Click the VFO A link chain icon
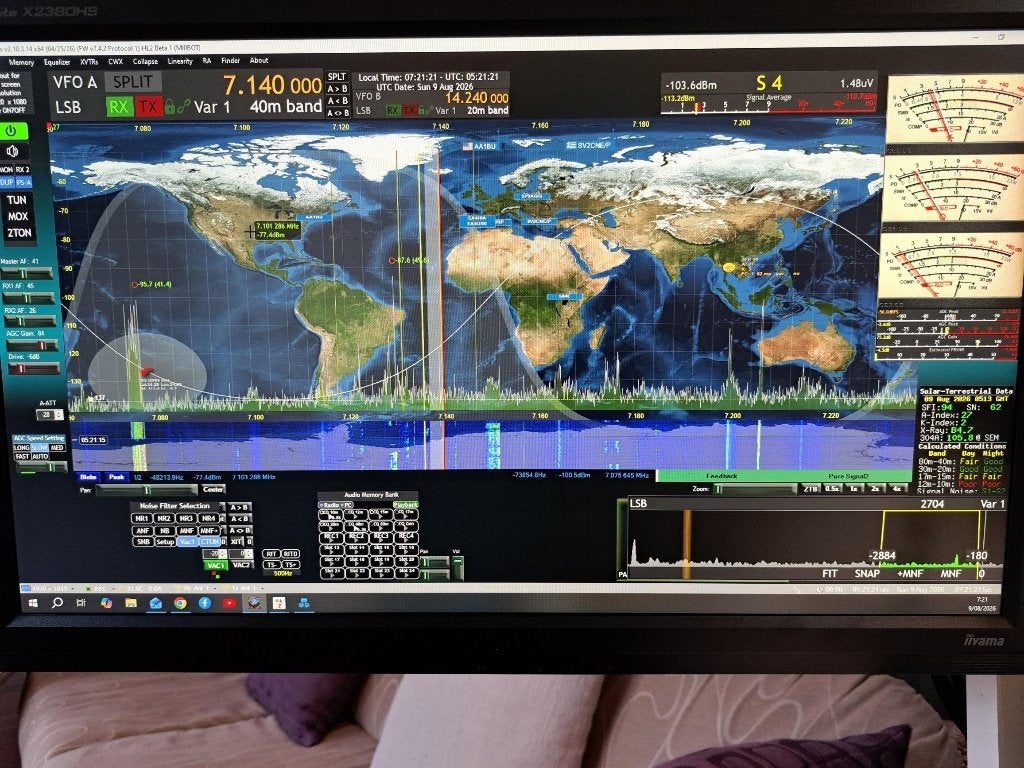1024x768 pixels. (184, 106)
